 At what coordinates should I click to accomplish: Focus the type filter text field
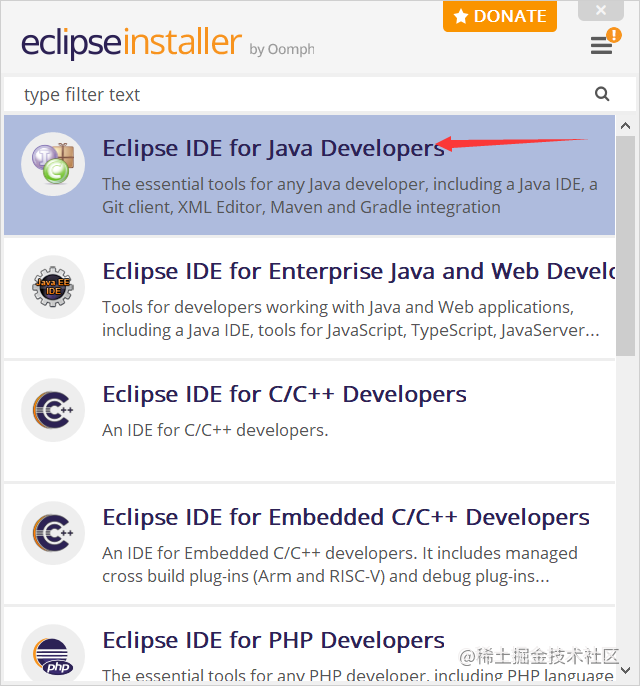(320, 94)
